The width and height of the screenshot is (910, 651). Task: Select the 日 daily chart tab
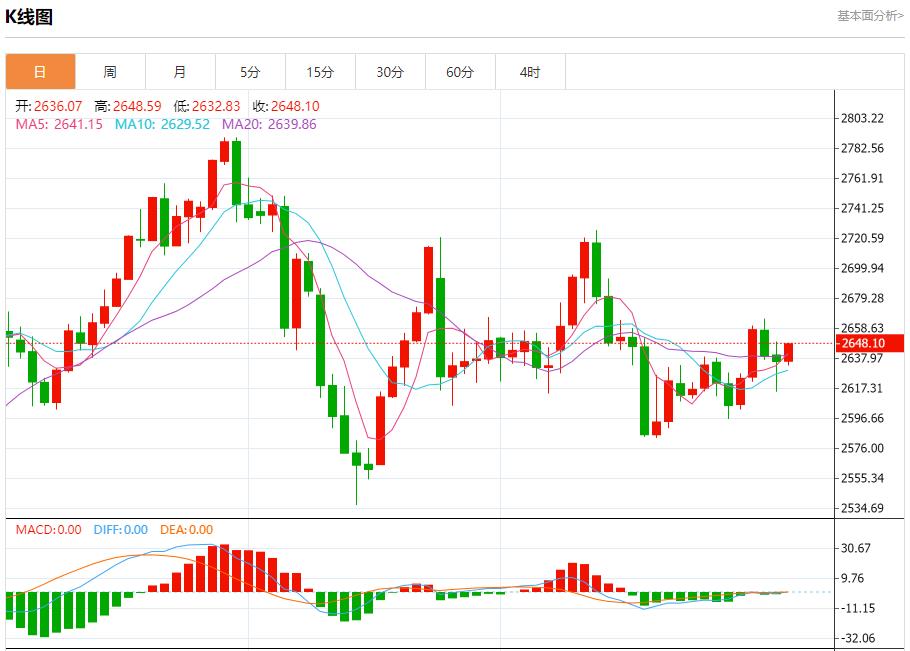tap(40, 72)
